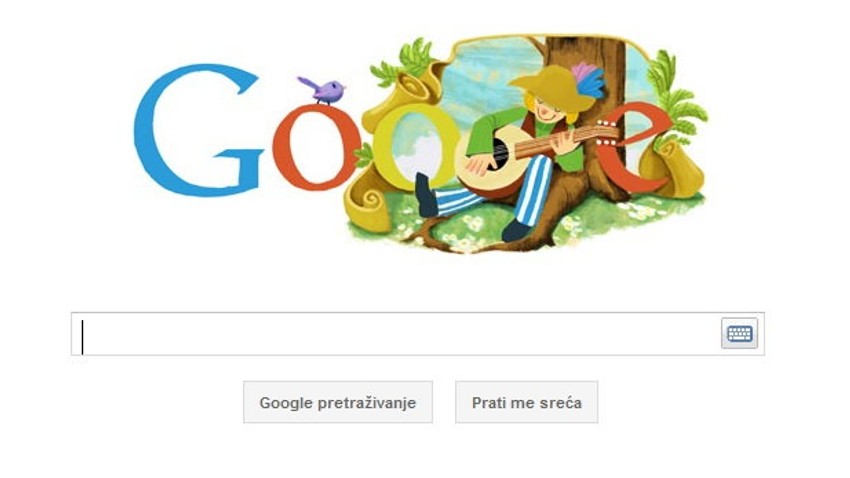Click the red letter e on the tree

(633, 146)
